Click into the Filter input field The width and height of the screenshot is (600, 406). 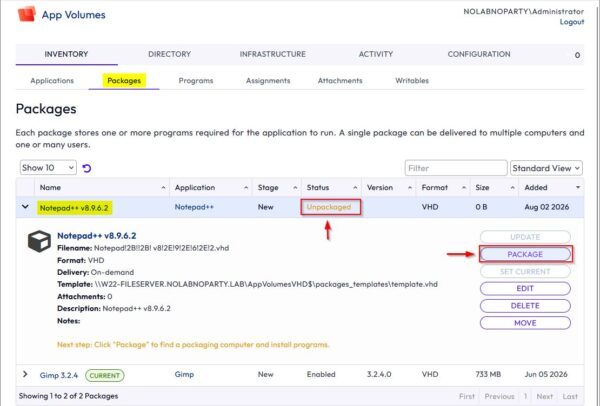click(456, 168)
